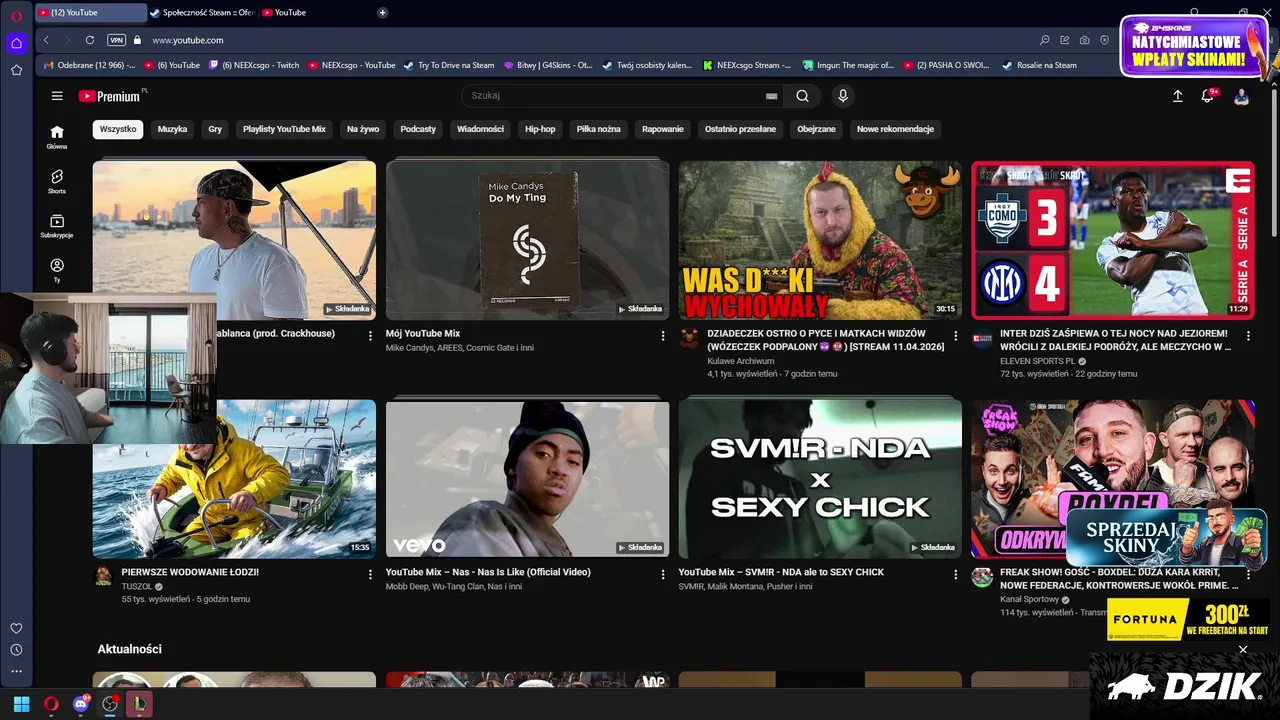
Task: Go back with the browser back arrow
Action: 46,40
